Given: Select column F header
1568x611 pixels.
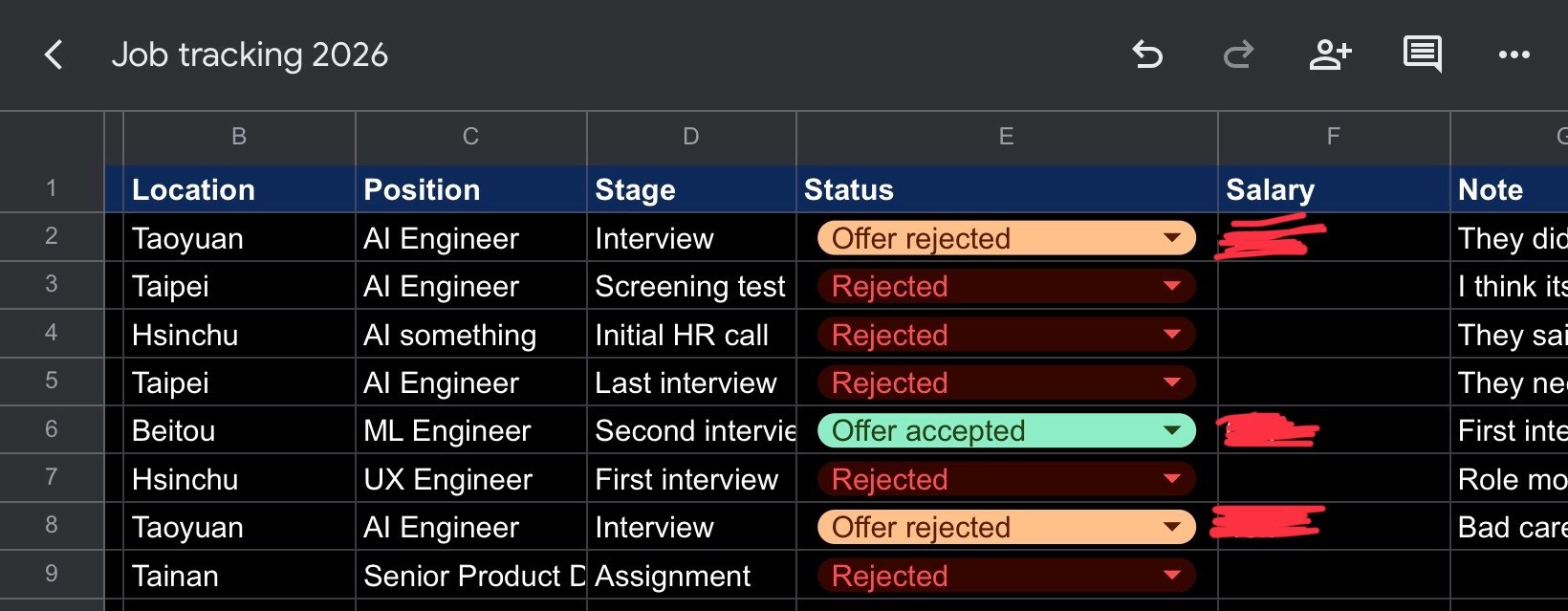Looking at the screenshot, I should (x=1334, y=137).
